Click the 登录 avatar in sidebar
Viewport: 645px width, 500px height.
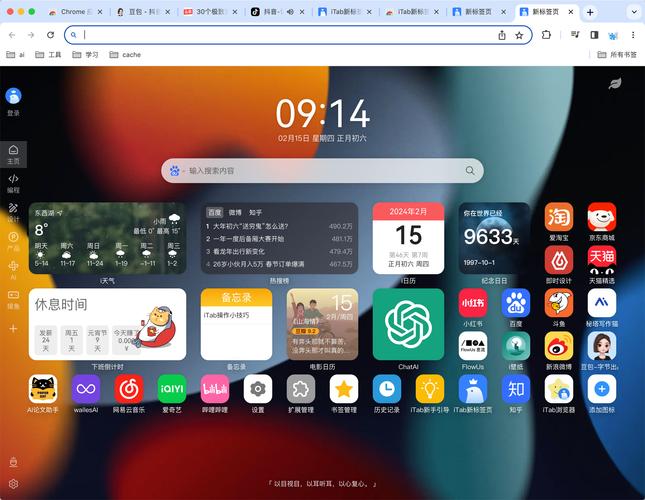[x=13, y=96]
